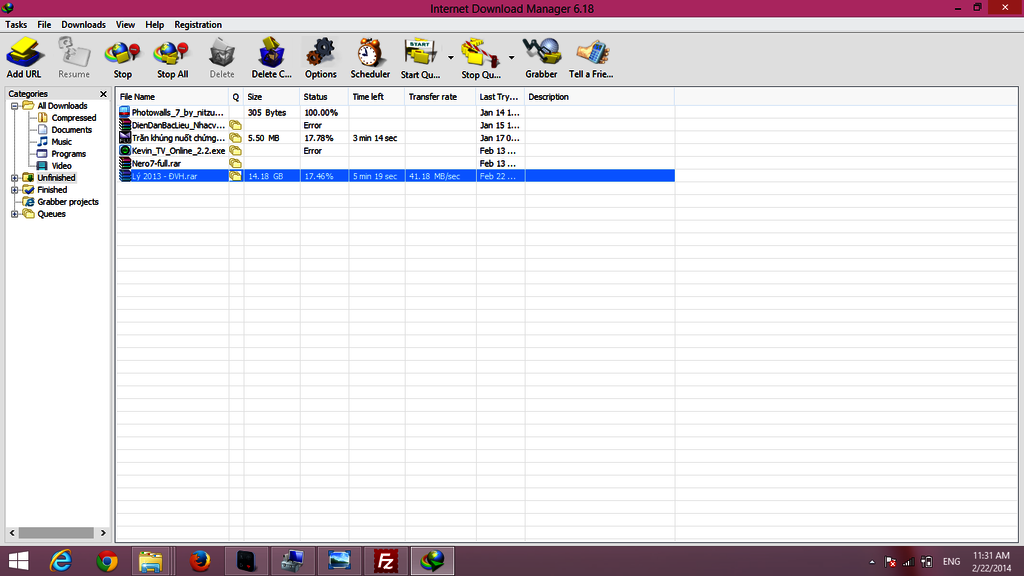Select the Compressed category
The height and width of the screenshot is (576, 1024).
(74, 118)
